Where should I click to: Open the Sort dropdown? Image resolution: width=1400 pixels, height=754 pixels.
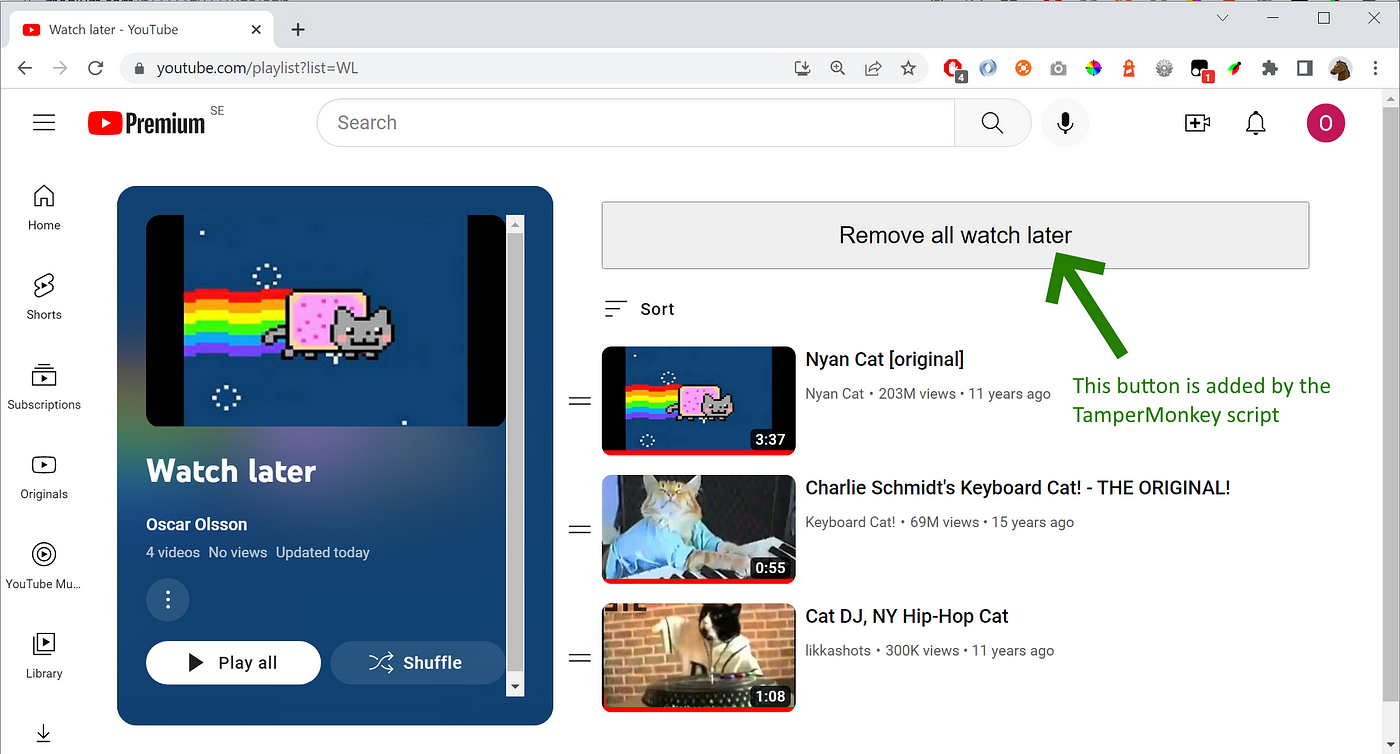click(x=640, y=309)
